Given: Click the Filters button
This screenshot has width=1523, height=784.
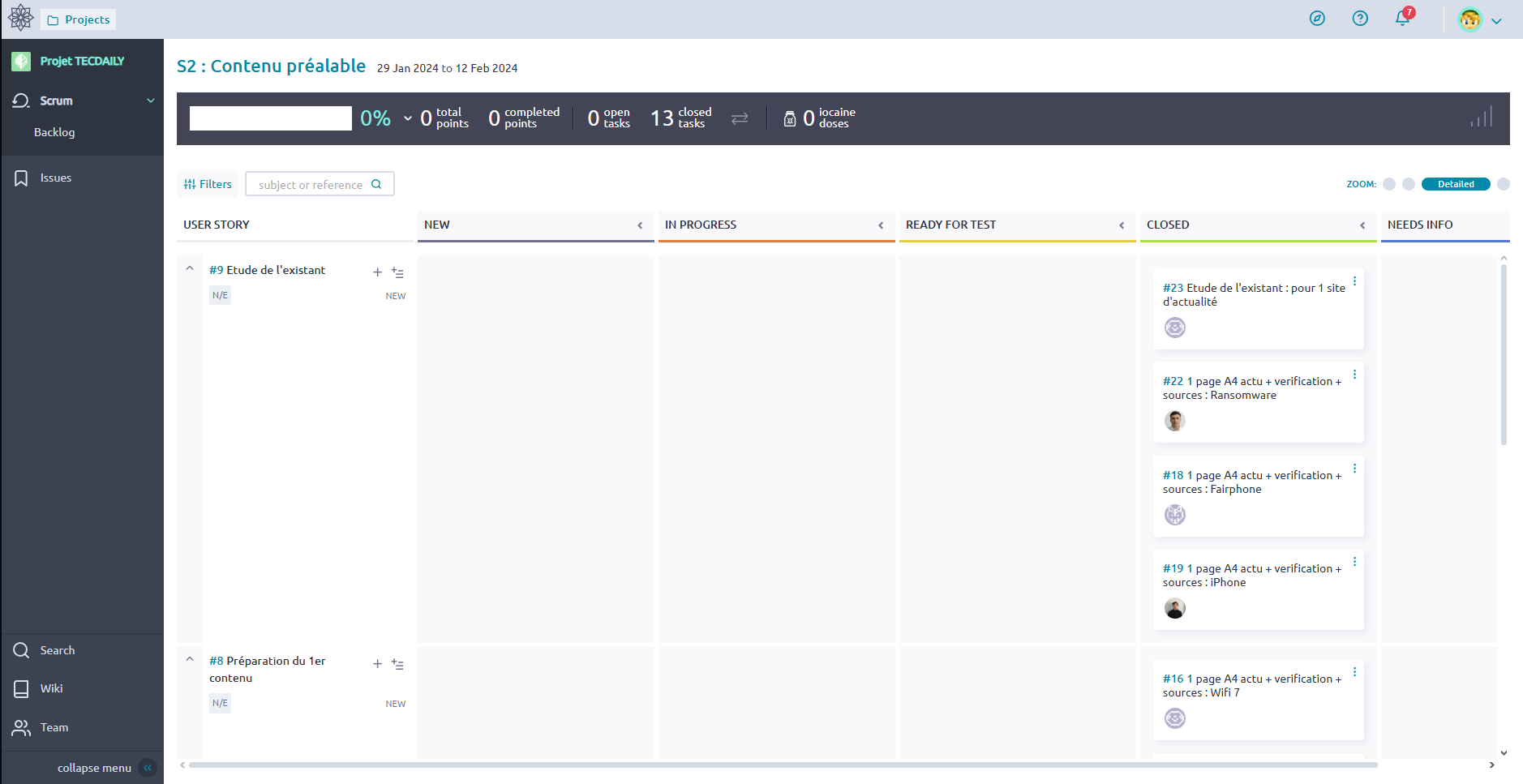Looking at the screenshot, I should click(x=208, y=184).
